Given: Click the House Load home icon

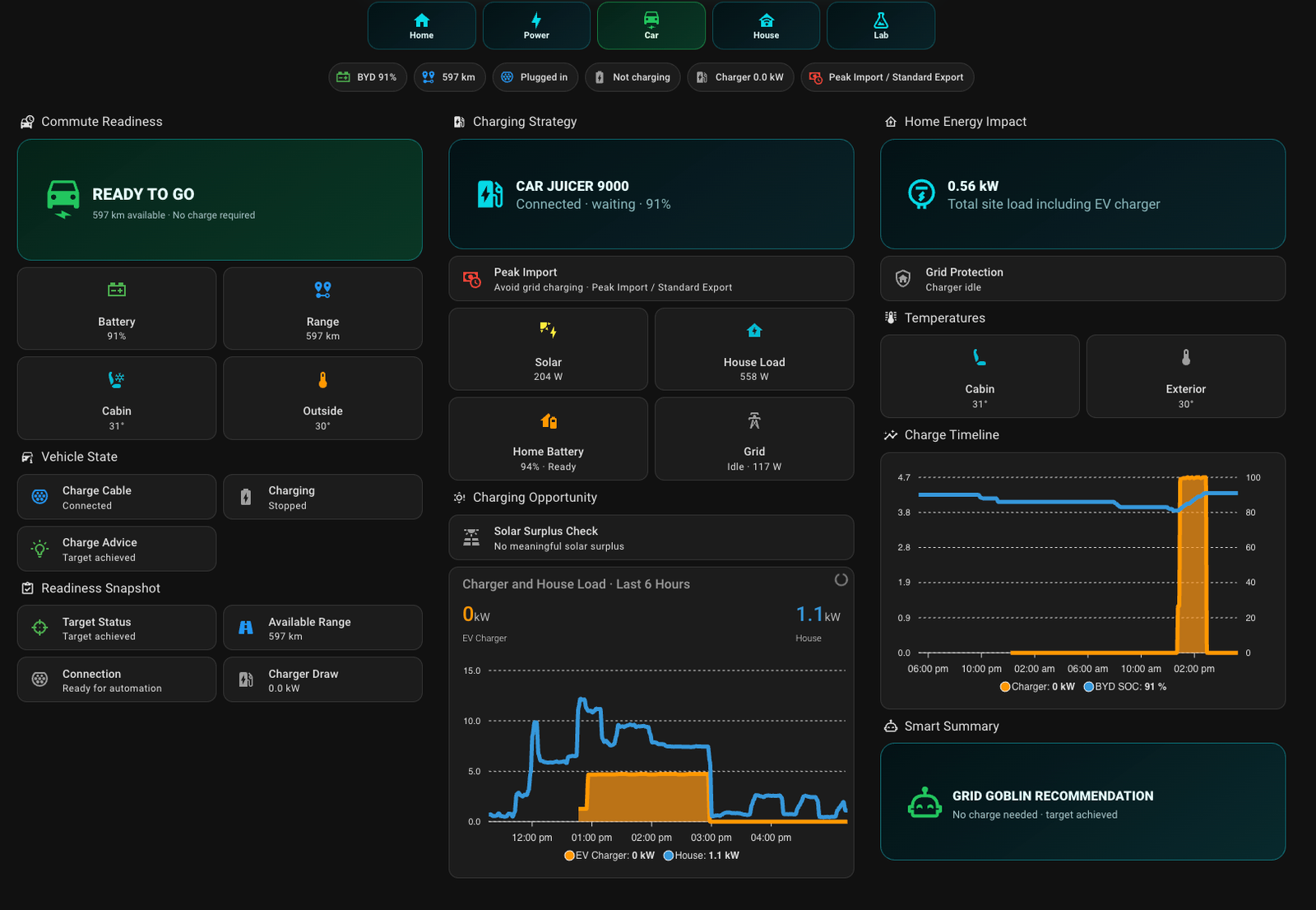Looking at the screenshot, I should tap(754, 330).
